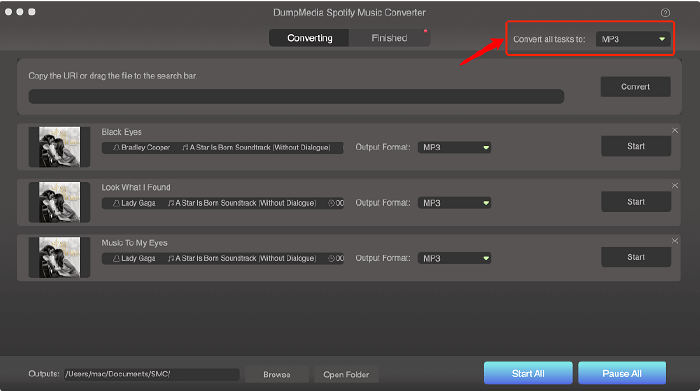Image resolution: width=700 pixels, height=391 pixels.
Task: Expand Output Format dropdown for Look What I Found
Action: pyautogui.click(x=454, y=203)
